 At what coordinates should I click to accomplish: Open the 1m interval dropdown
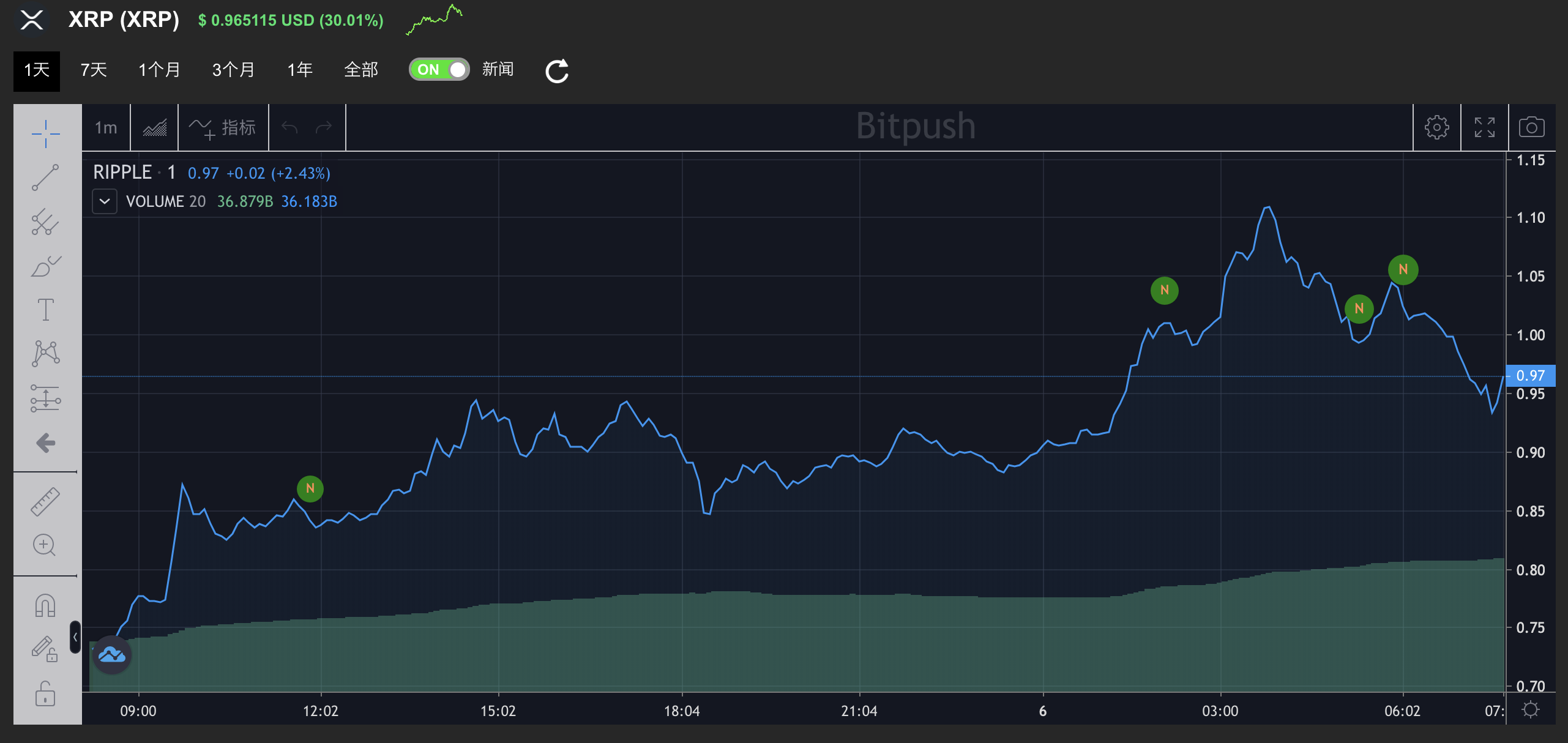[106, 127]
